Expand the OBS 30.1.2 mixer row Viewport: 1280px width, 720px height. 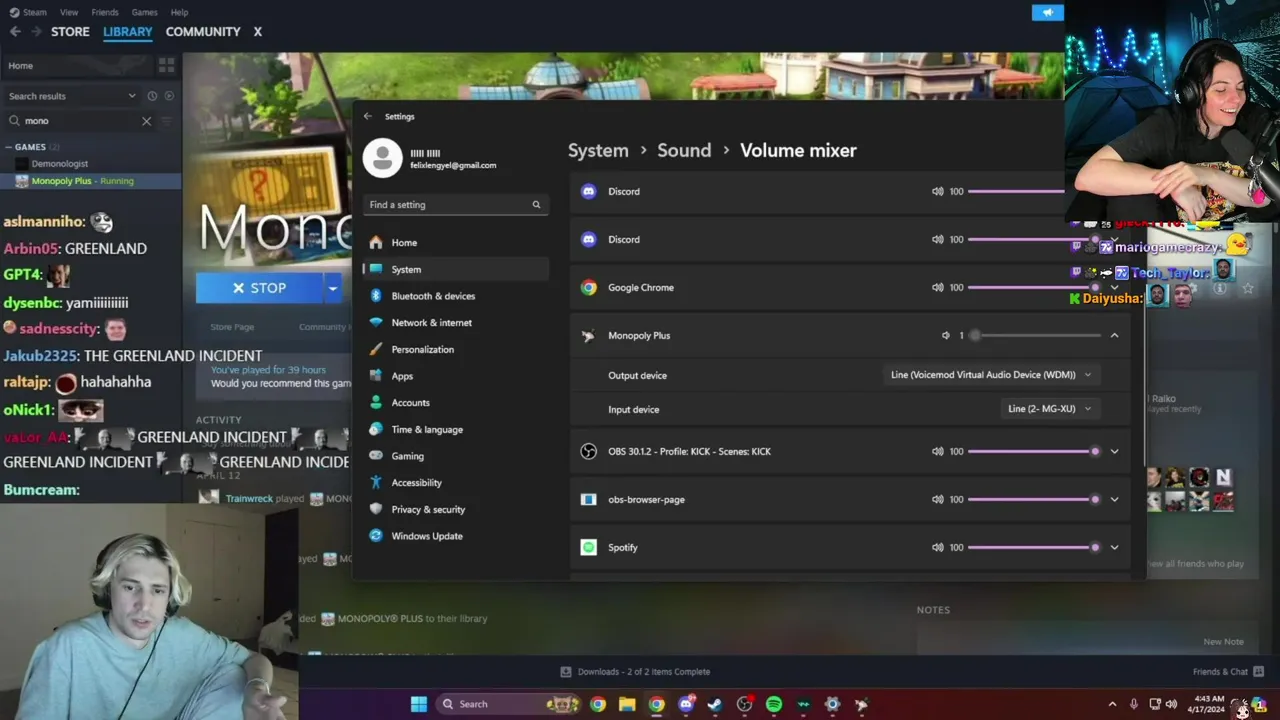(1114, 452)
